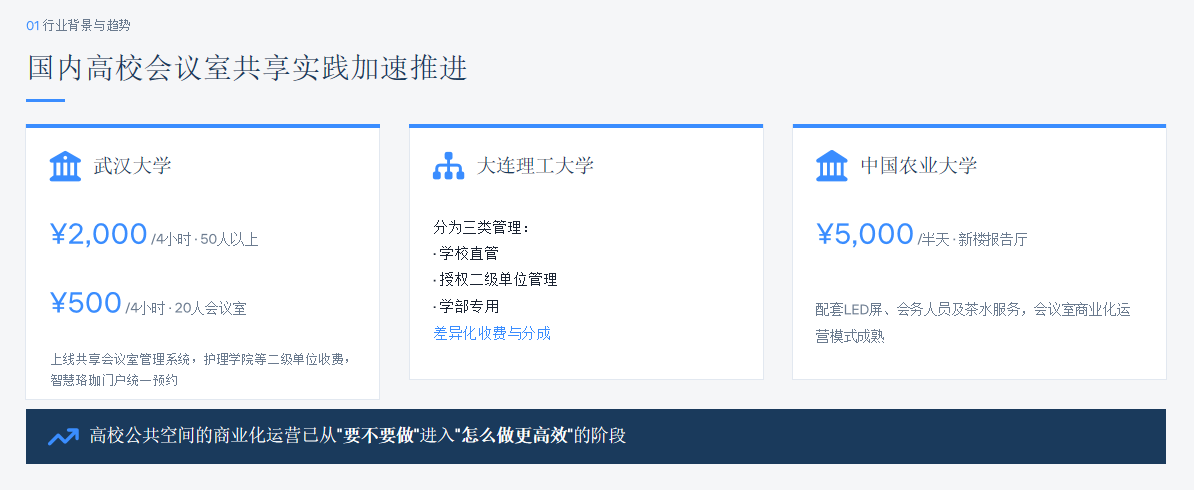Click the org-chart icon beside 大连理工大学
The image size is (1194, 490).
pyautogui.click(x=449, y=166)
